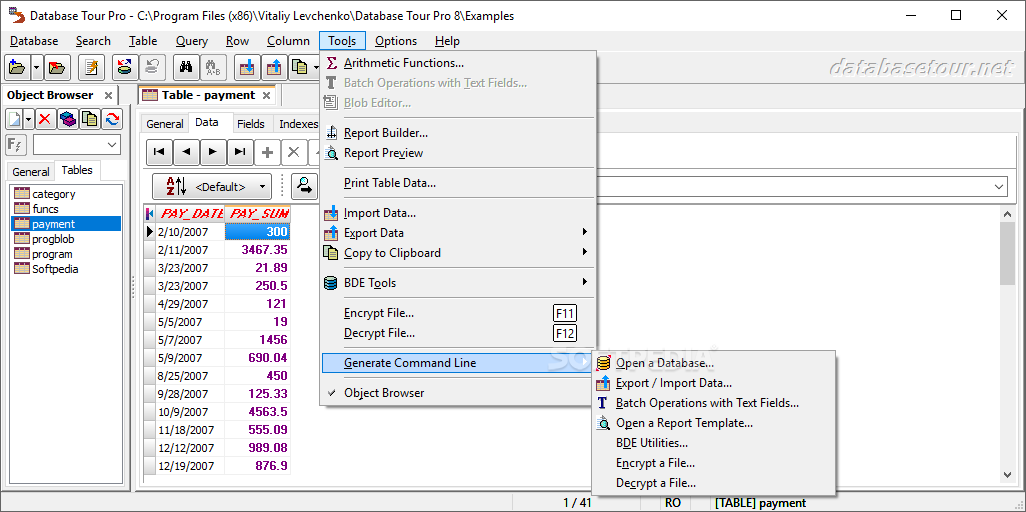Image resolution: width=1026 pixels, height=512 pixels.
Task: Click the F filter lightning icon
Action: coord(16,145)
